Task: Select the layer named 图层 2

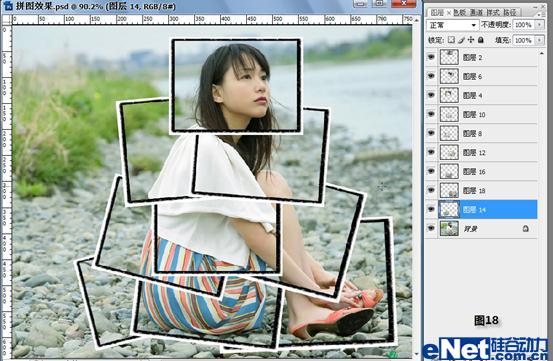Action: point(472,57)
